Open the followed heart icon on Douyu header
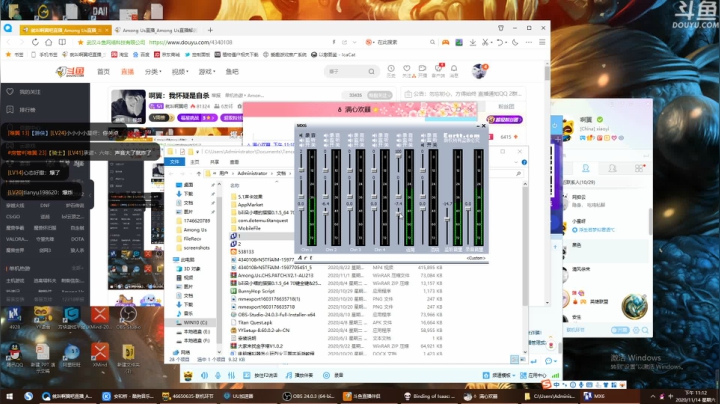Image resolution: width=720 pixels, height=404 pixels. (x=406, y=69)
